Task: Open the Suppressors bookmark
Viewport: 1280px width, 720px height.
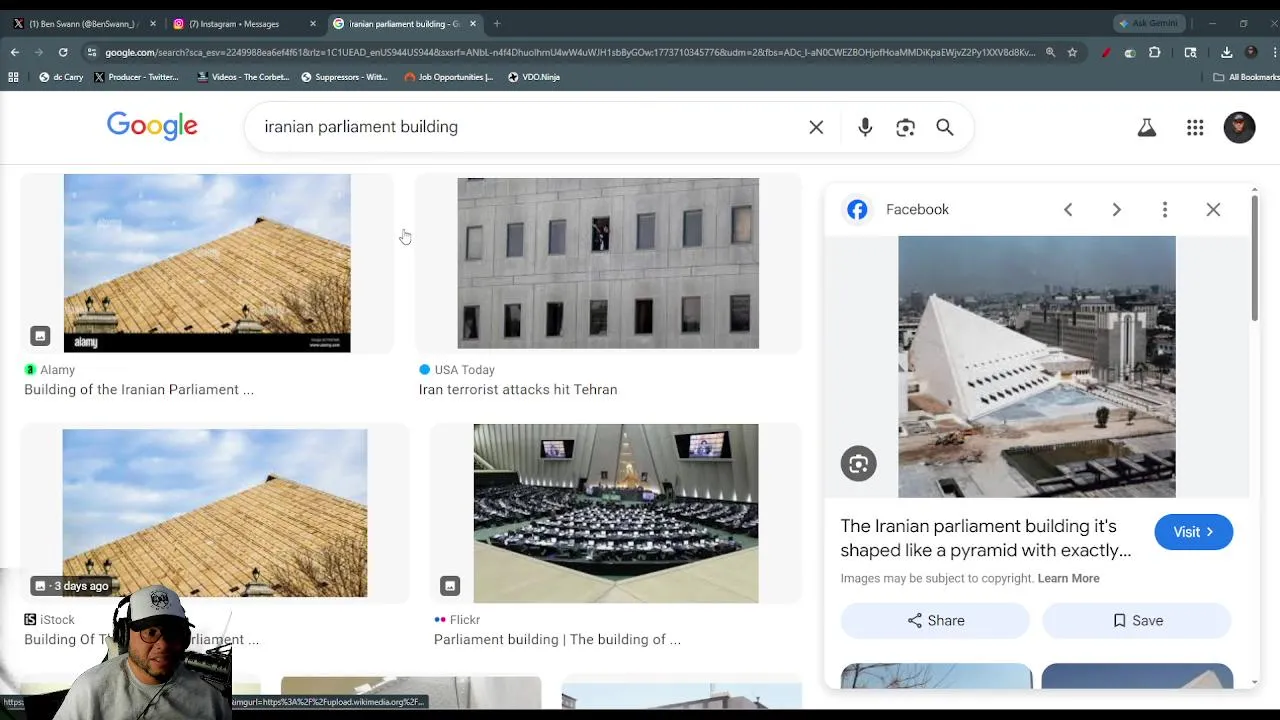Action: [x=344, y=77]
